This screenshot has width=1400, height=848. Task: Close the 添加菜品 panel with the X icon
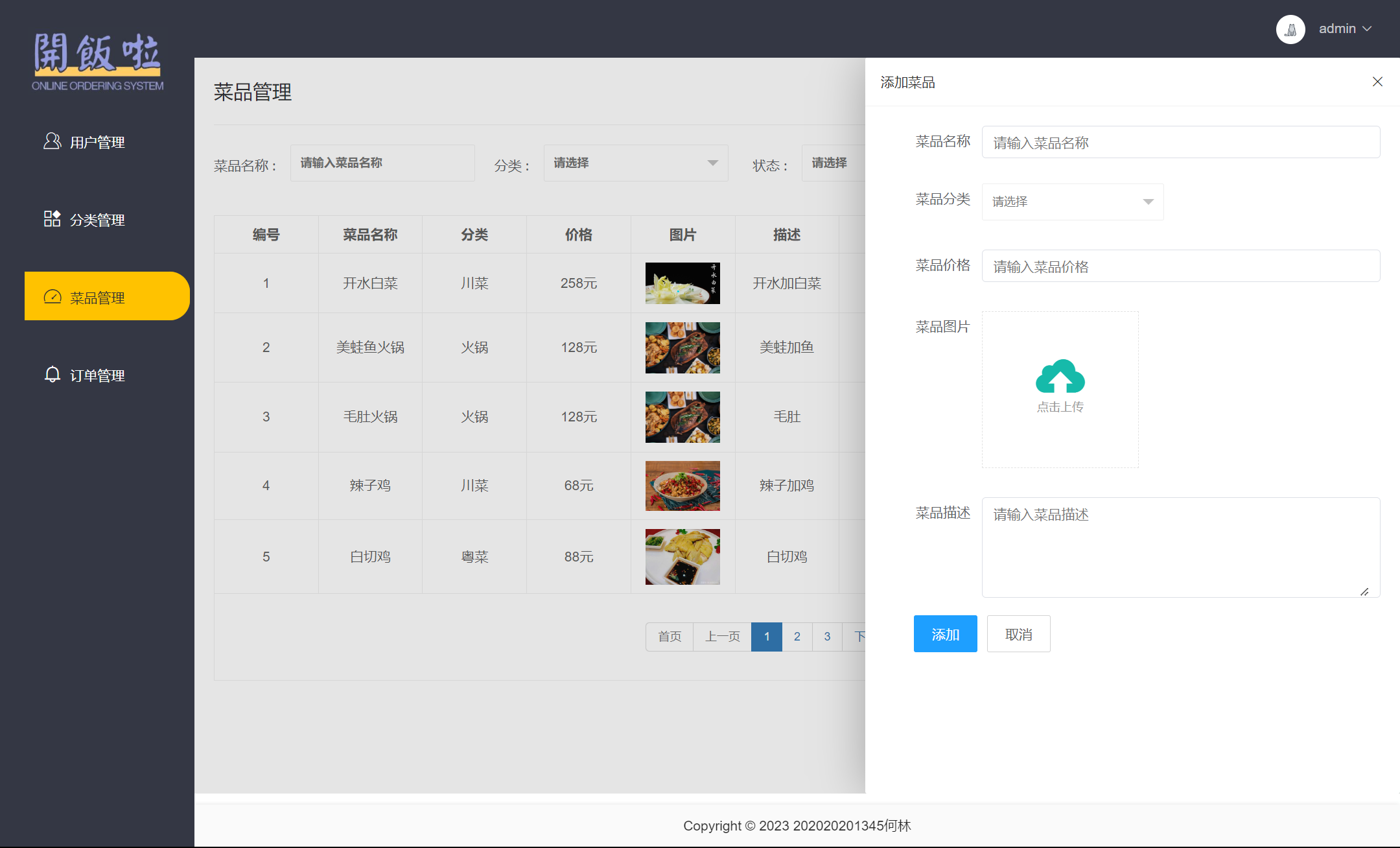tap(1377, 81)
